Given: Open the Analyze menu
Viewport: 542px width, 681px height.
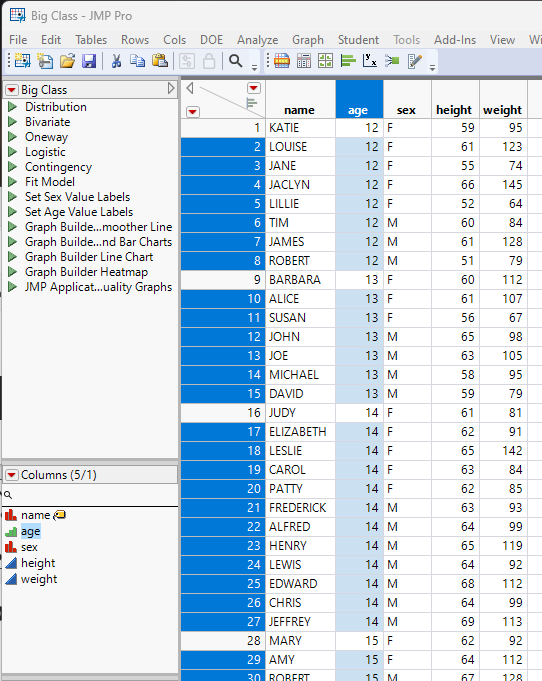Looking at the screenshot, I should (x=258, y=40).
